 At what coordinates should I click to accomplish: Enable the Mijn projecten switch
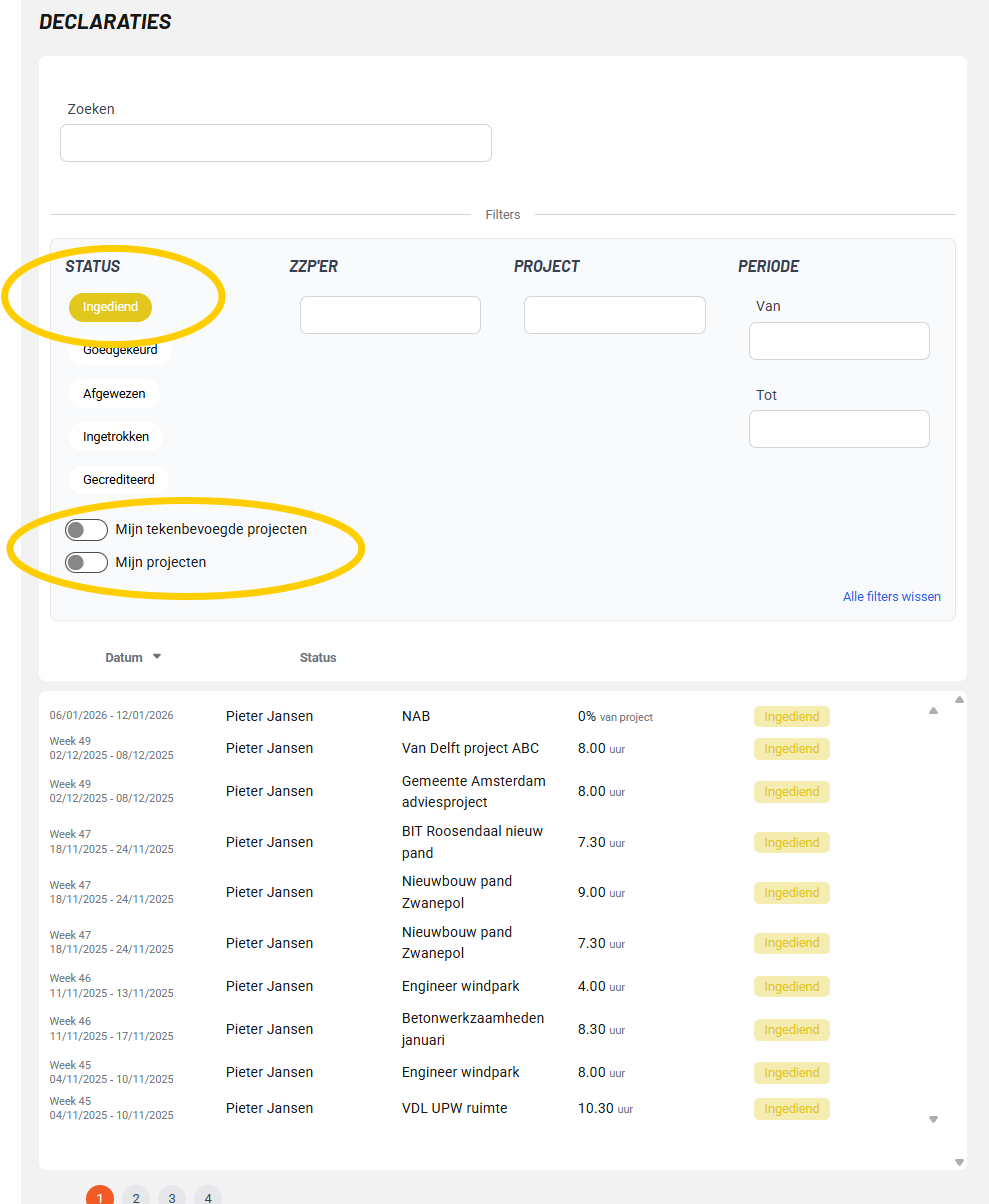(x=86, y=563)
